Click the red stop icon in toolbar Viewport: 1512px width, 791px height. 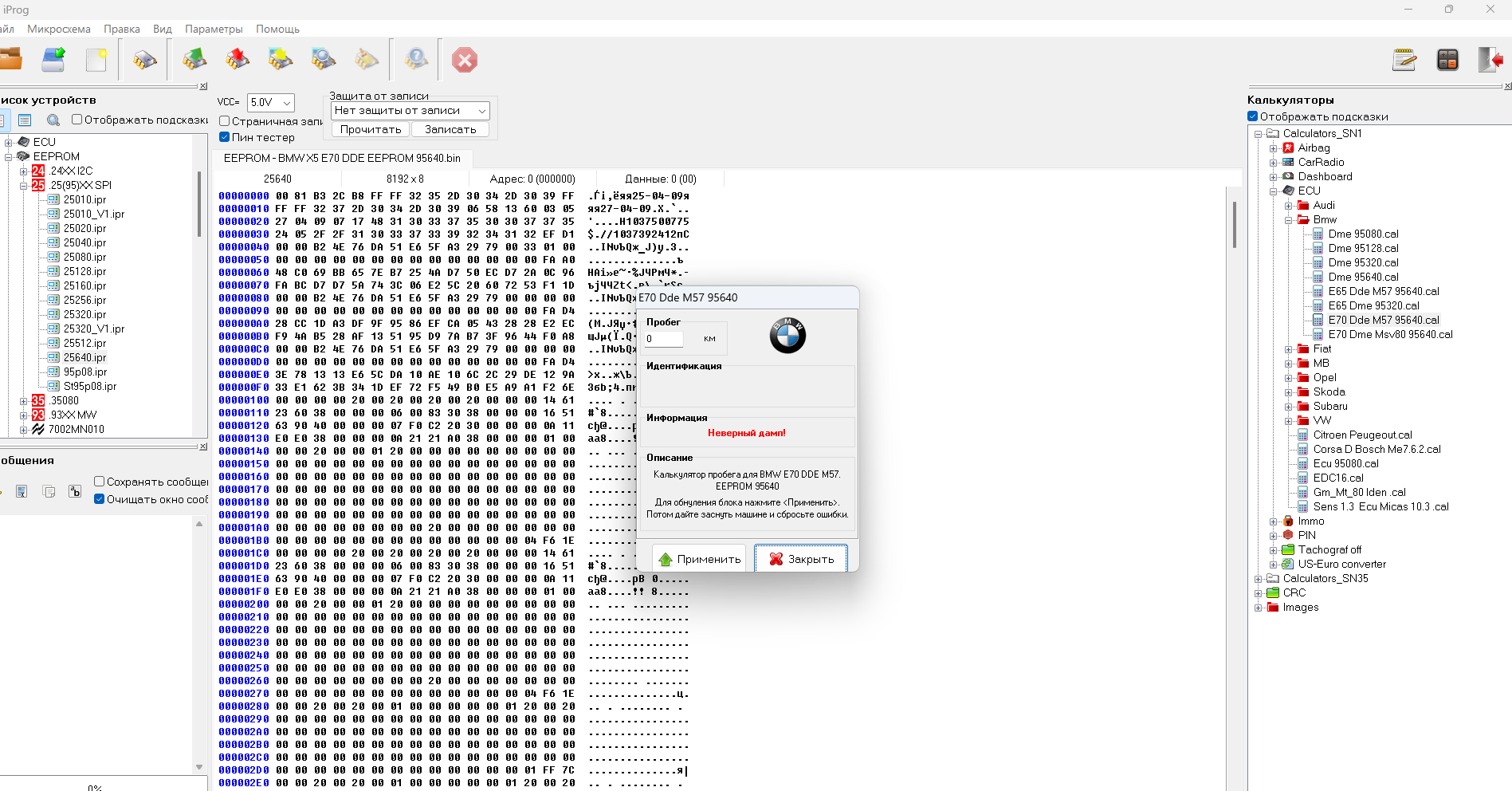tap(465, 60)
